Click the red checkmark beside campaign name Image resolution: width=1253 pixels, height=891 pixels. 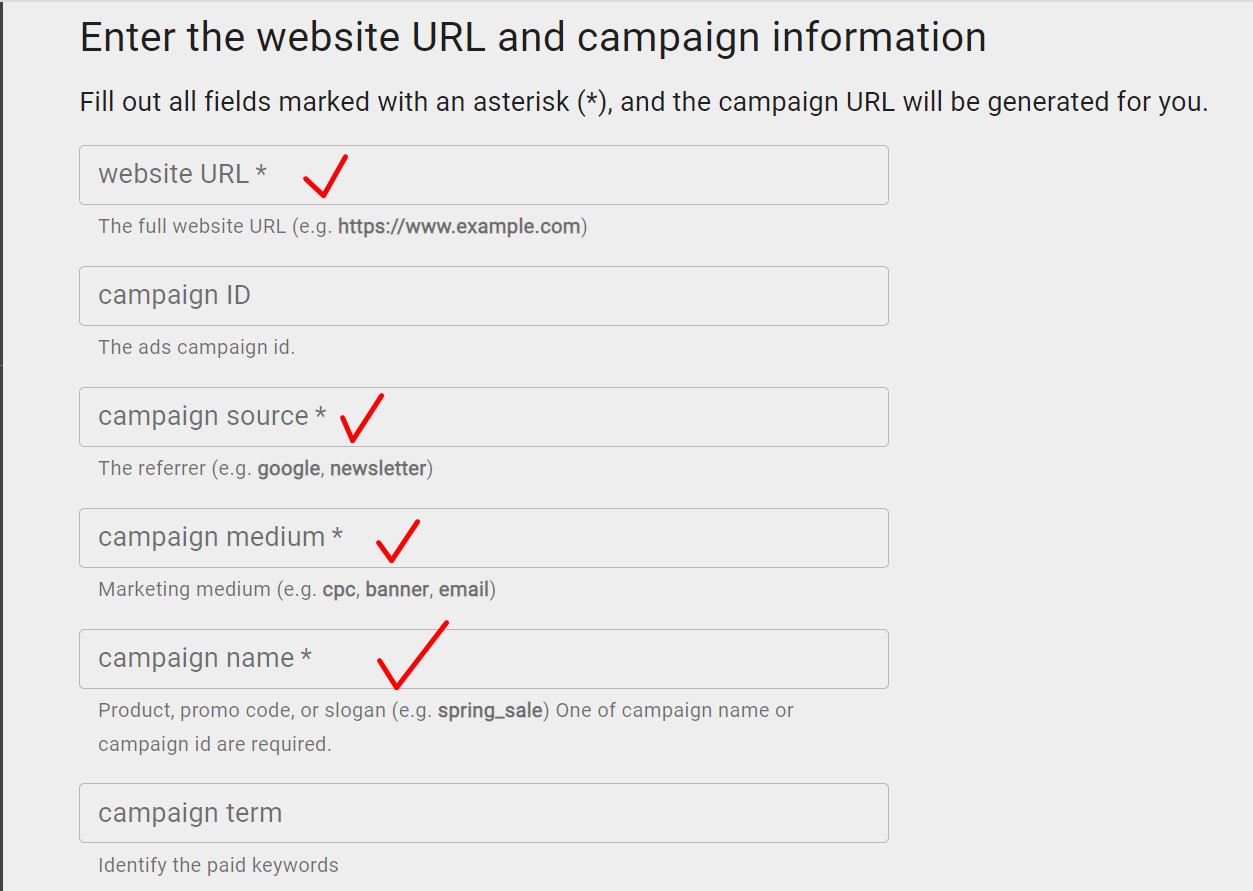(x=410, y=655)
